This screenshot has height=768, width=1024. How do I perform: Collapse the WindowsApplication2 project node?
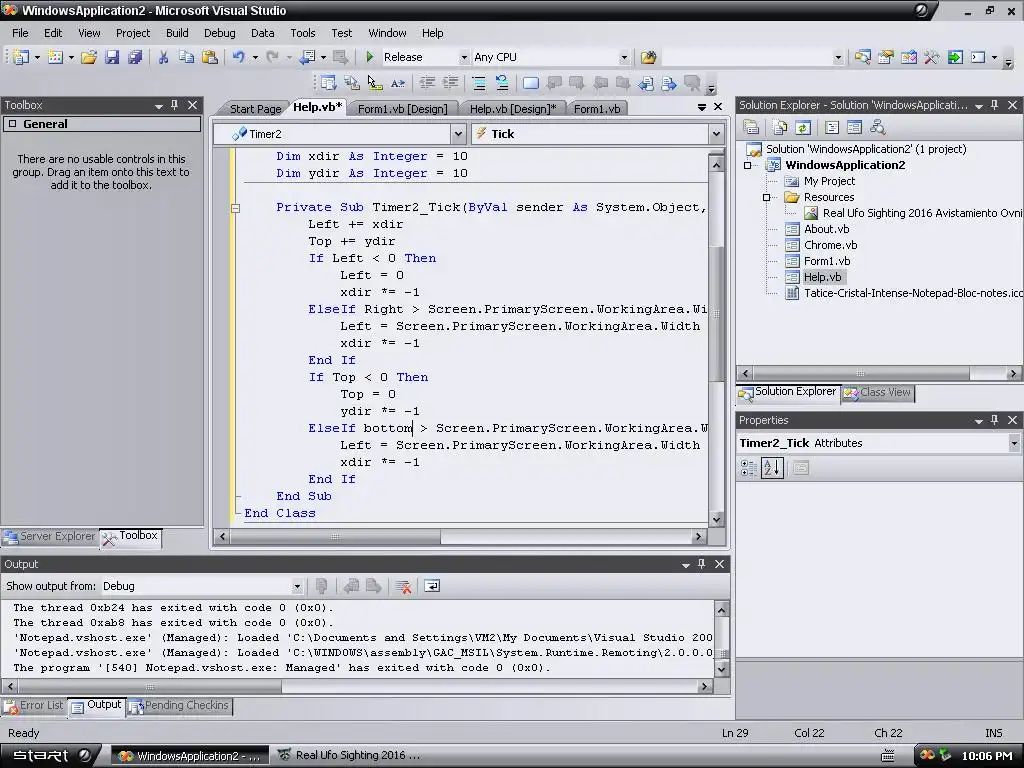748,165
